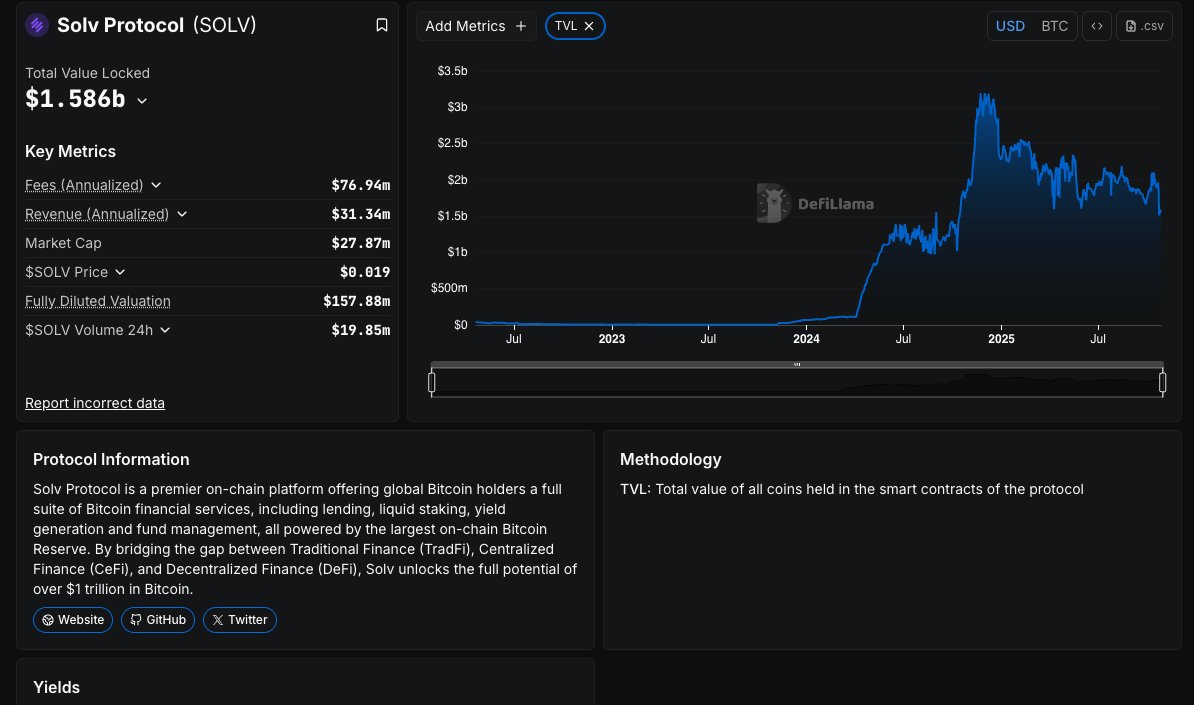Open the GitHub repository link

click(x=158, y=619)
